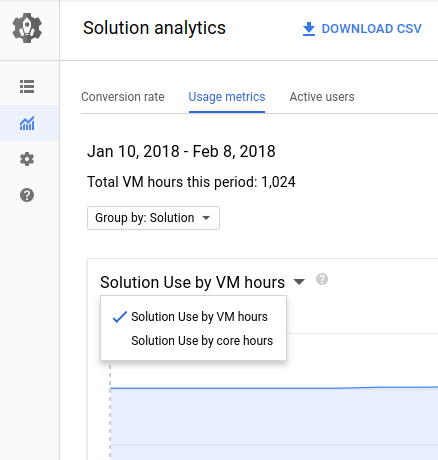The width and height of the screenshot is (438, 460).
Task: Click blue checkmark beside VM hours option
Action: [x=120, y=317]
